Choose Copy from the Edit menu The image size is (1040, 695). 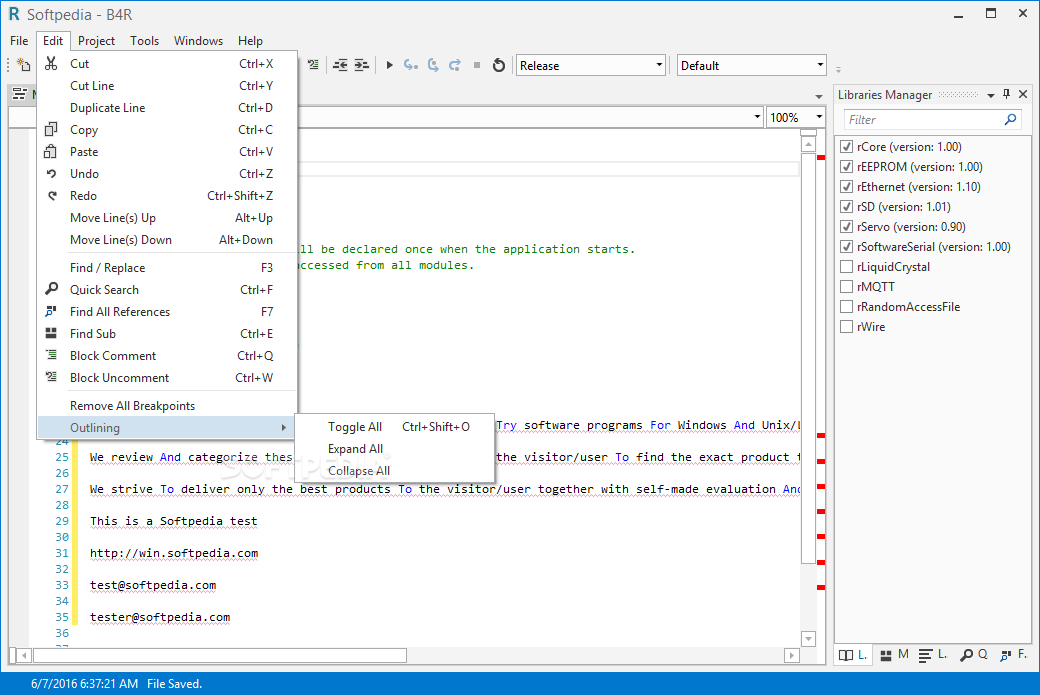(x=167, y=129)
